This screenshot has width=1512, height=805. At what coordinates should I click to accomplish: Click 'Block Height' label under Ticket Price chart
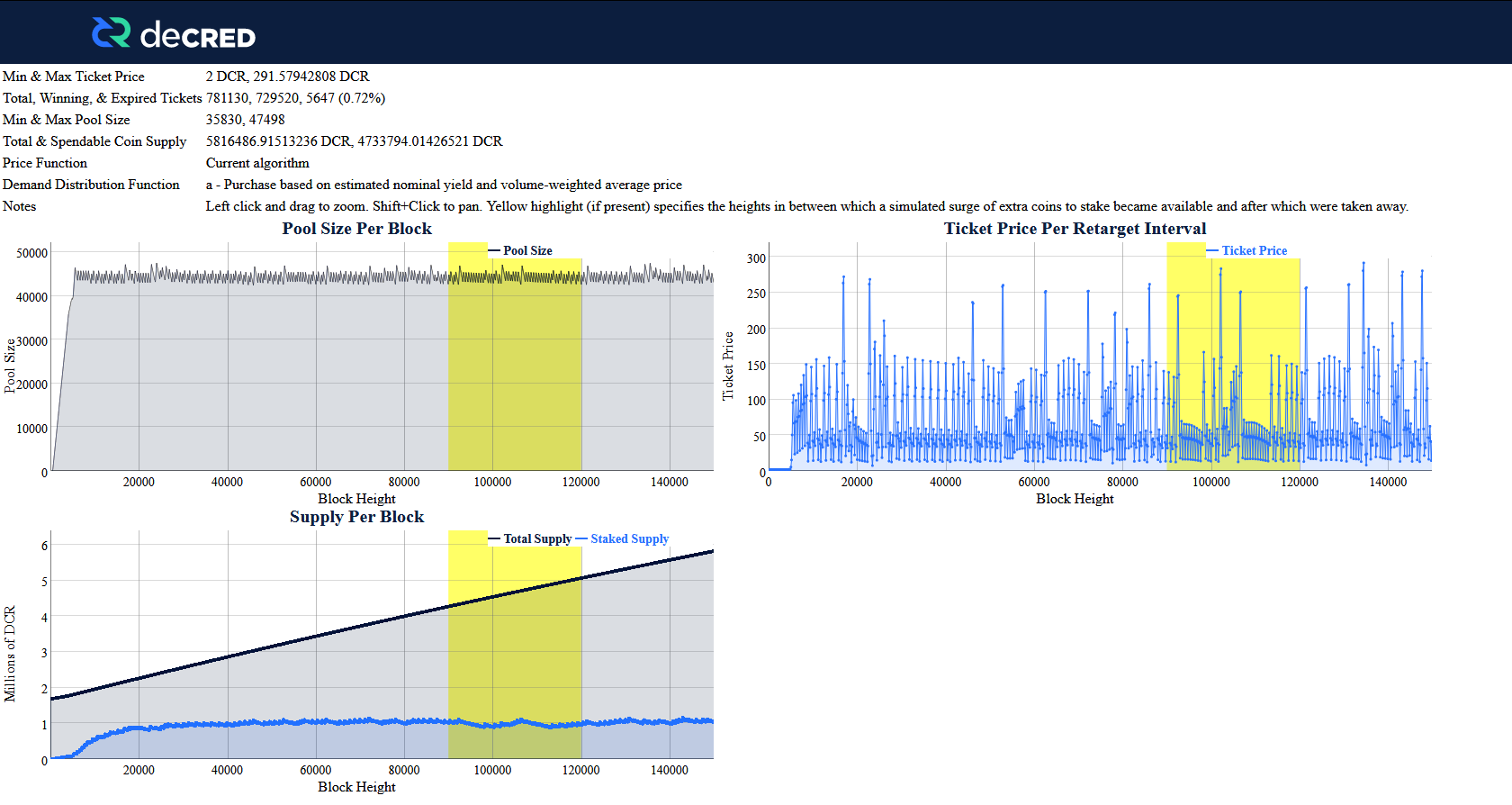click(x=1075, y=499)
